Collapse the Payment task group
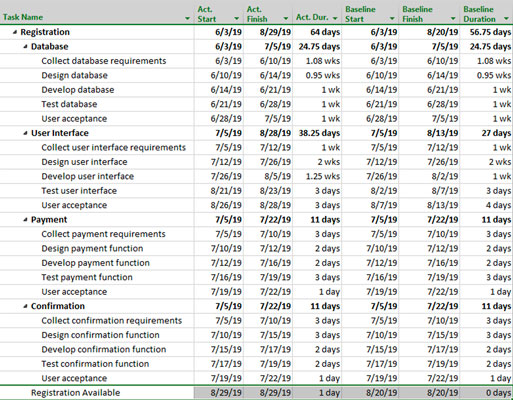The height and width of the screenshot is (400, 513). coord(25,220)
